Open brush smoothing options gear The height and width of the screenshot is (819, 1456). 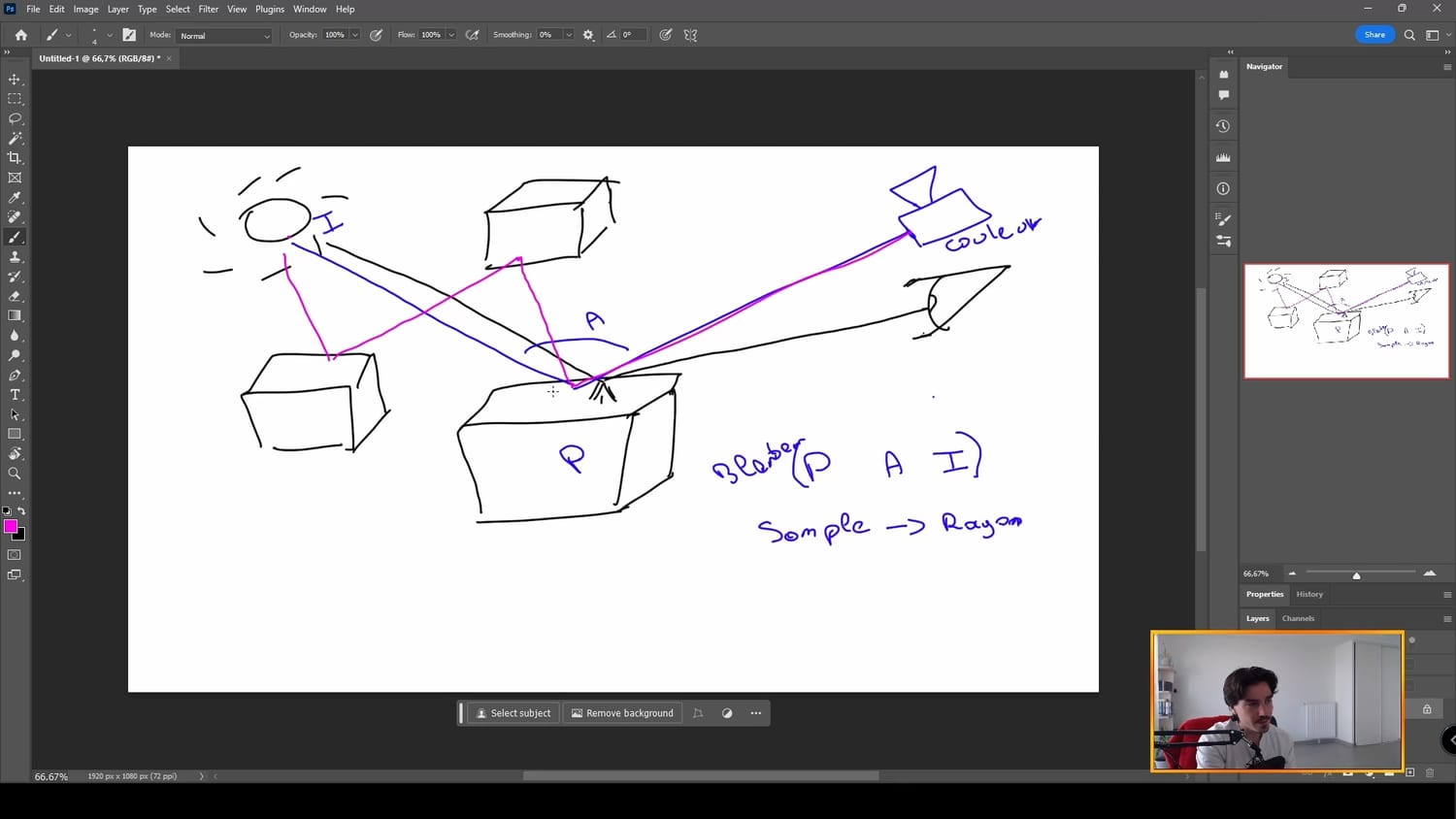click(x=588, y=35)
